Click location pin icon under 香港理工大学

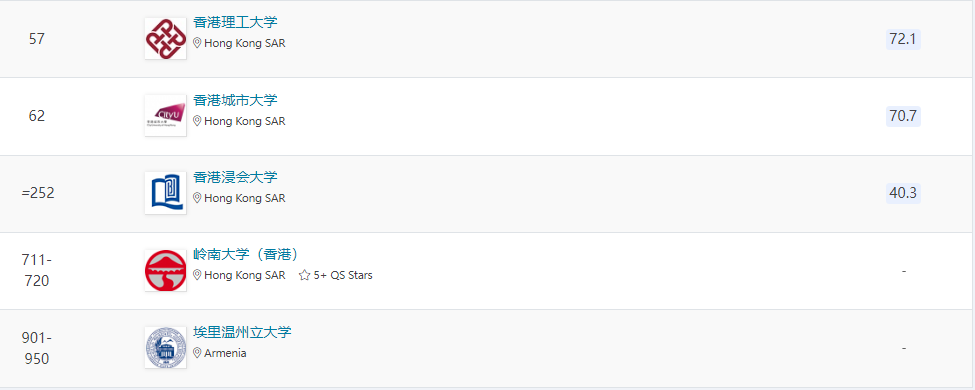tap(197, 44)
